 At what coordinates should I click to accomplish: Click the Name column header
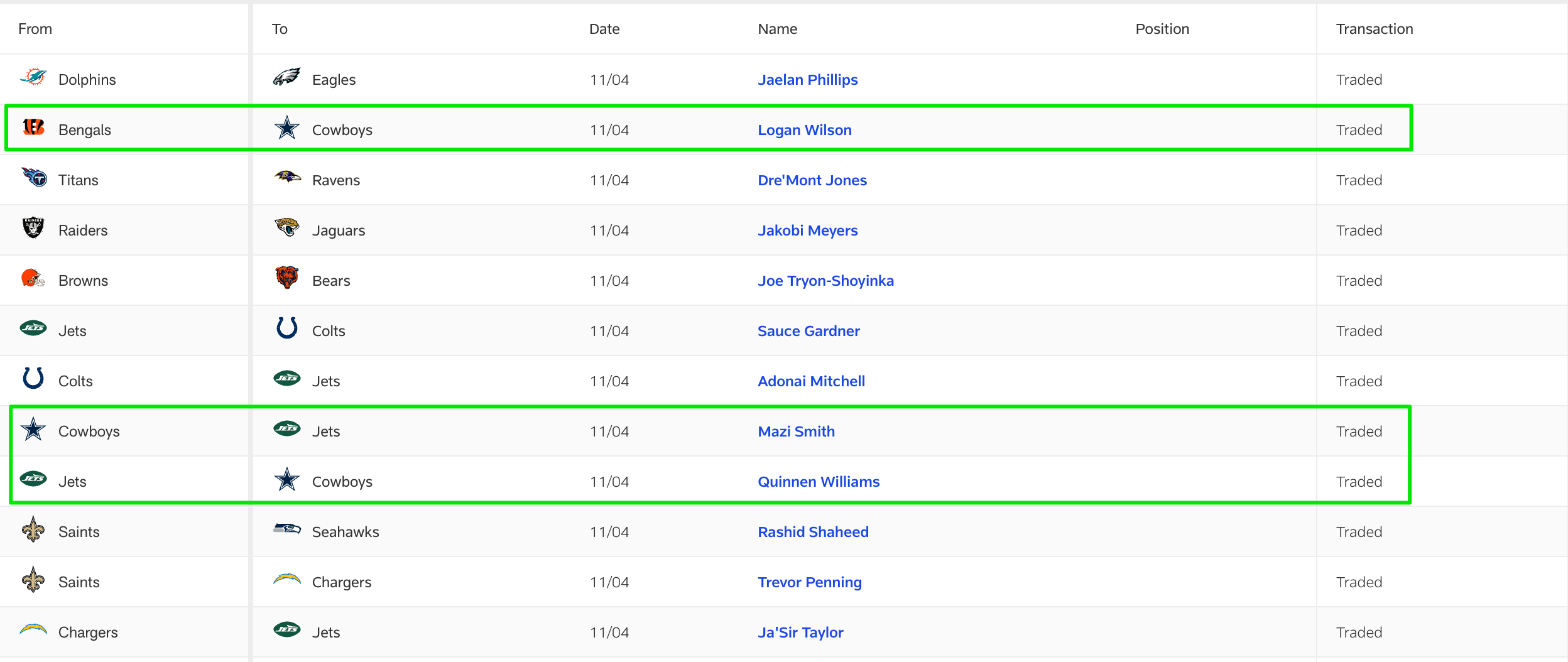[x=777, y=29]
